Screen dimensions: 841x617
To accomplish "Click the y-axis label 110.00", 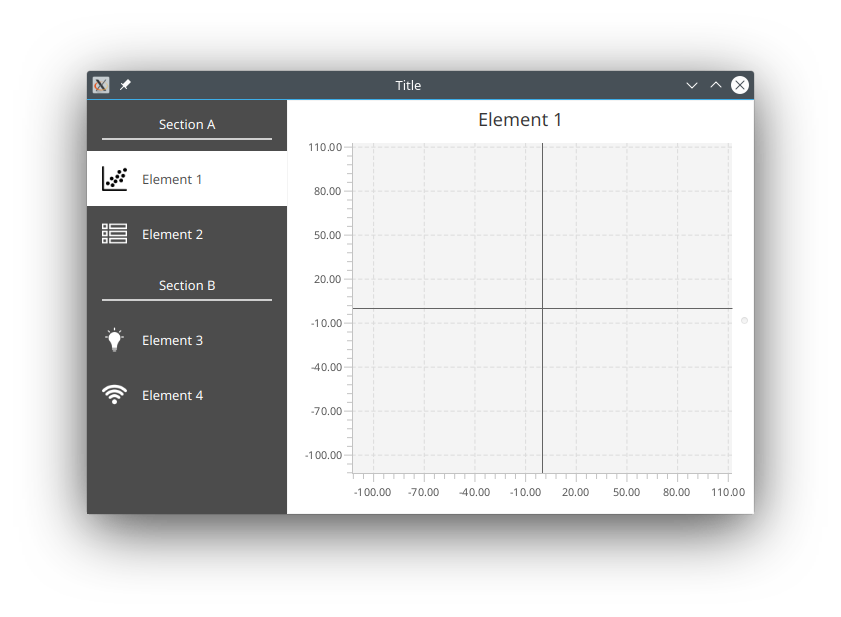I will coord(325,147).
